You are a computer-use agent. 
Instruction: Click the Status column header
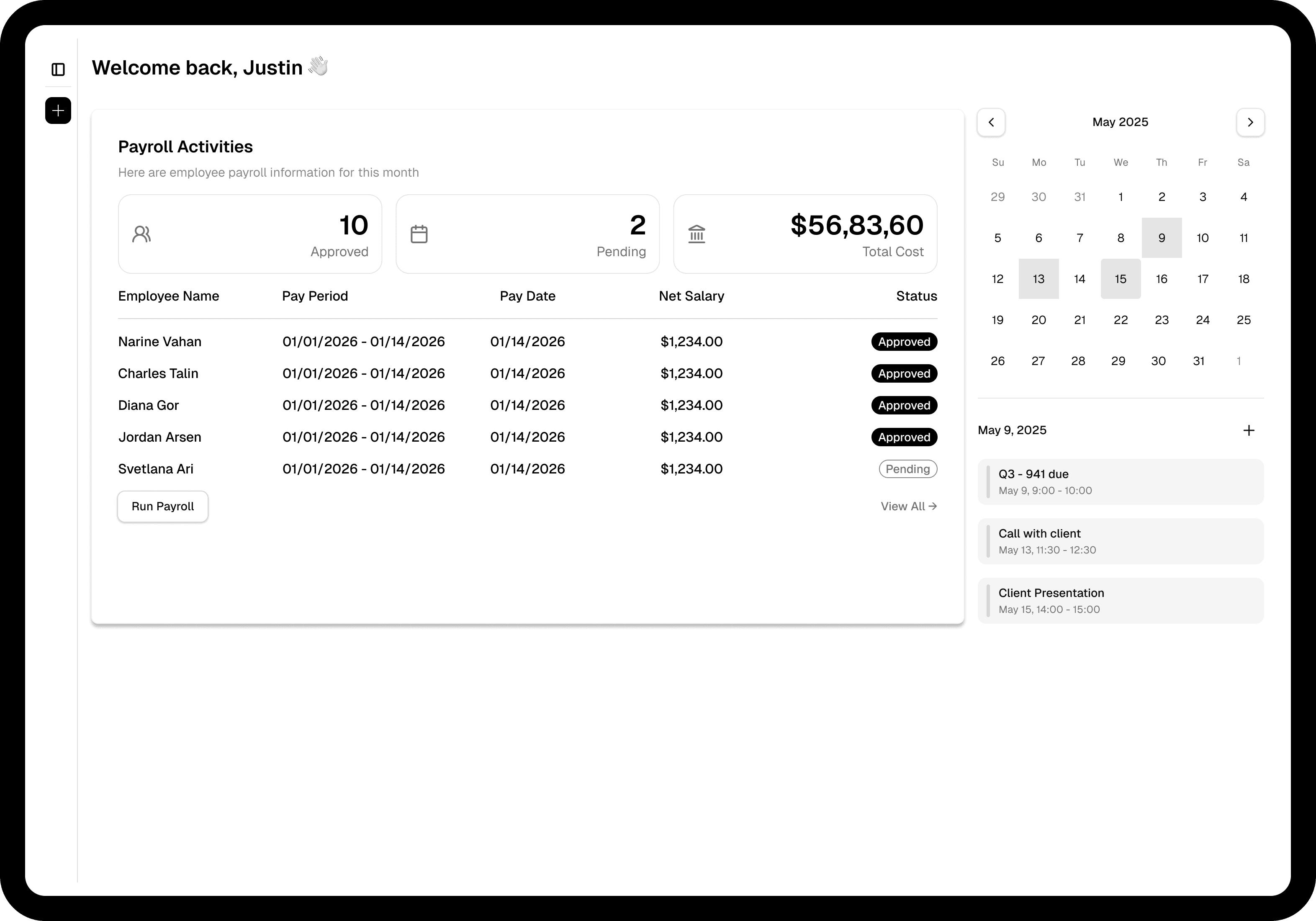point(916,296)
